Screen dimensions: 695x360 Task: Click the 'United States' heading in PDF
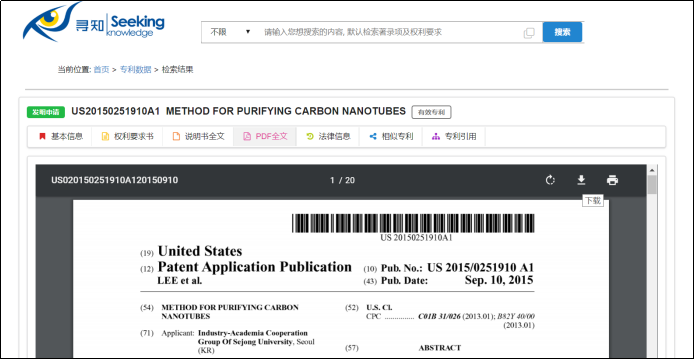(200, 251)
